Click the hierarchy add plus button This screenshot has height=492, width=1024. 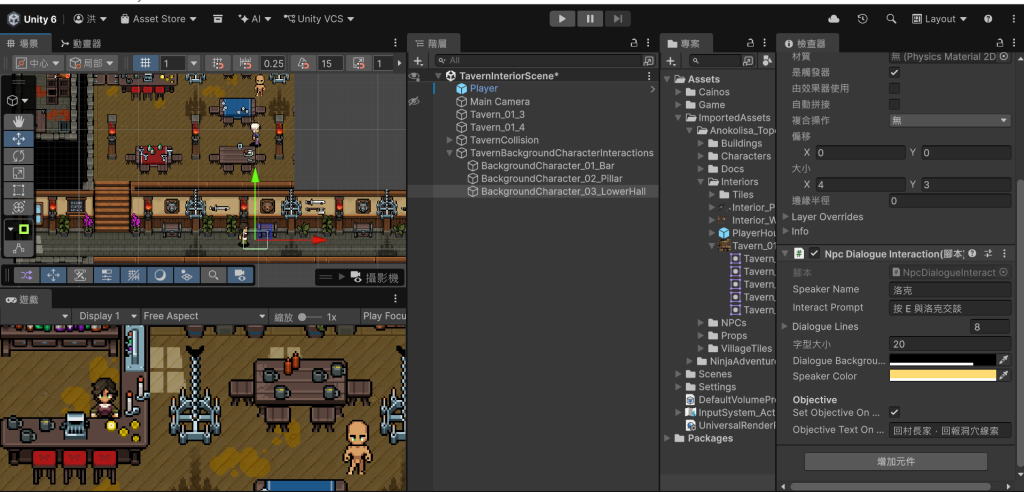418,61
